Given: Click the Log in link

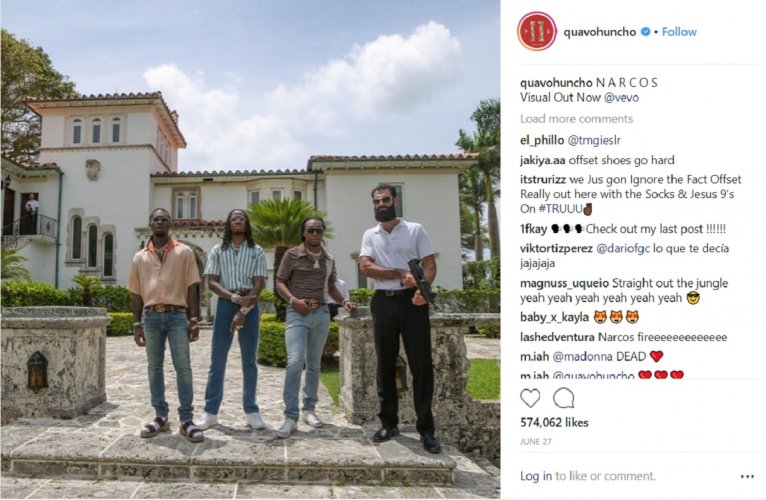Looking at the screenshot, I should click(x=536, y=476).
